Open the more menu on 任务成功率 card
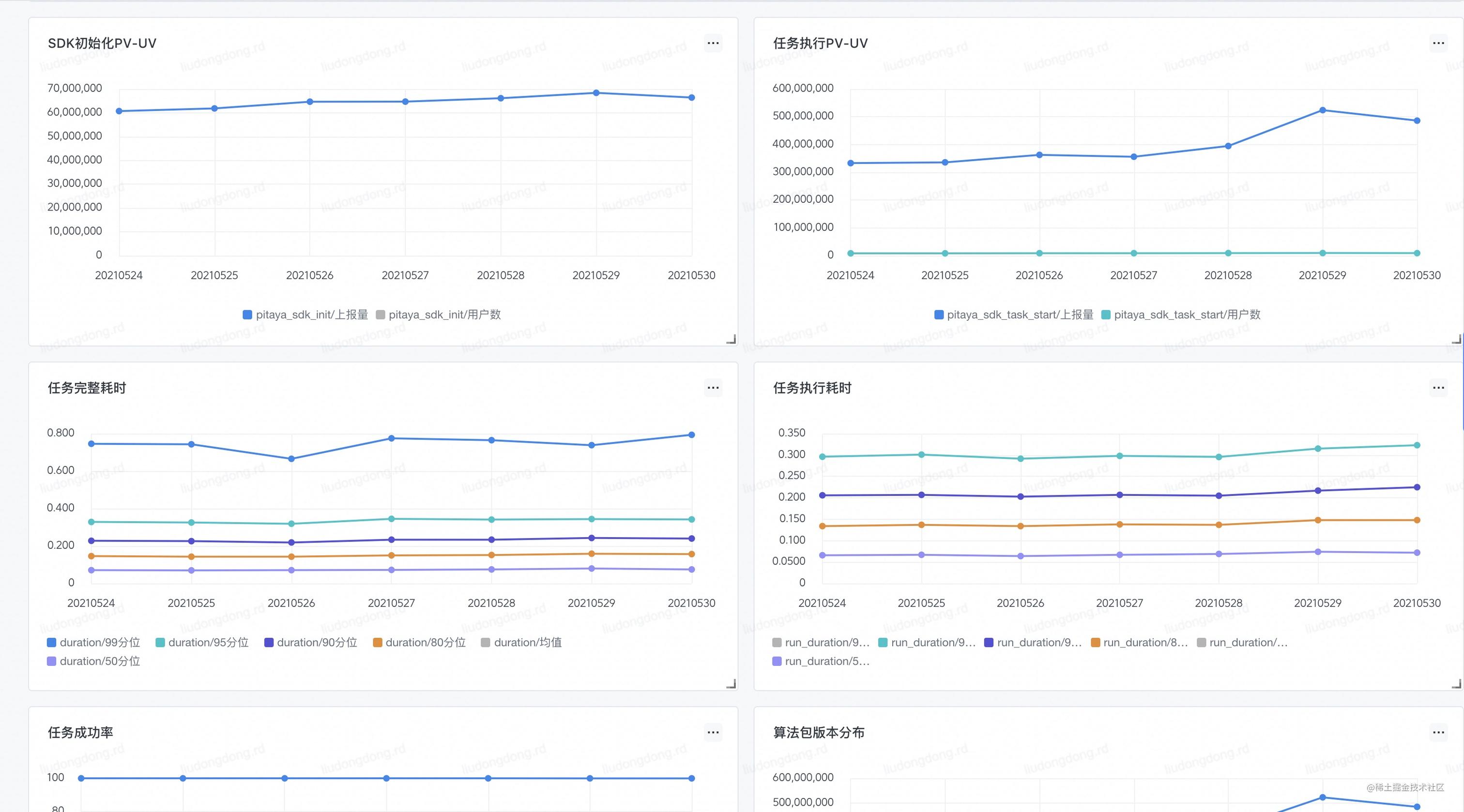This screenshot has width=1464, height=812. point(713,733)
